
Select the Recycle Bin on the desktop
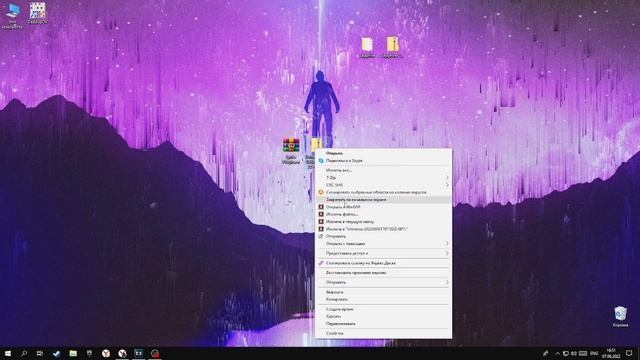click(x=620, y=317)
